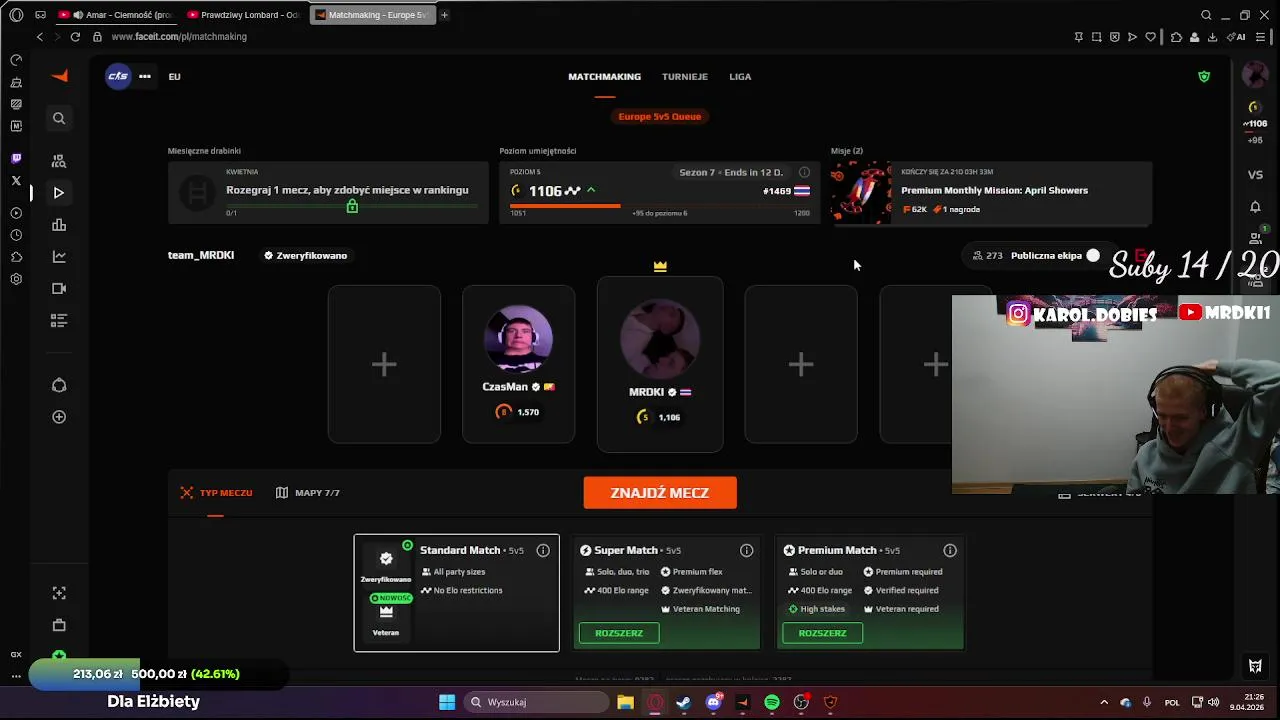Click the address bar URL
This screenshot has width=1280, height=720.
[179, 37]
